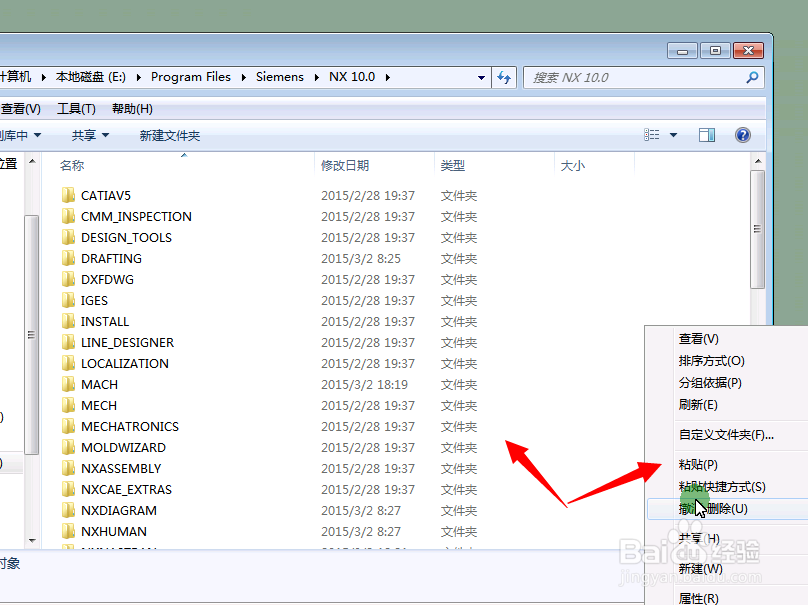Choose 粘贴(P) in context menu
Viewport: 808px width, 605px height.
click(698, 465)
